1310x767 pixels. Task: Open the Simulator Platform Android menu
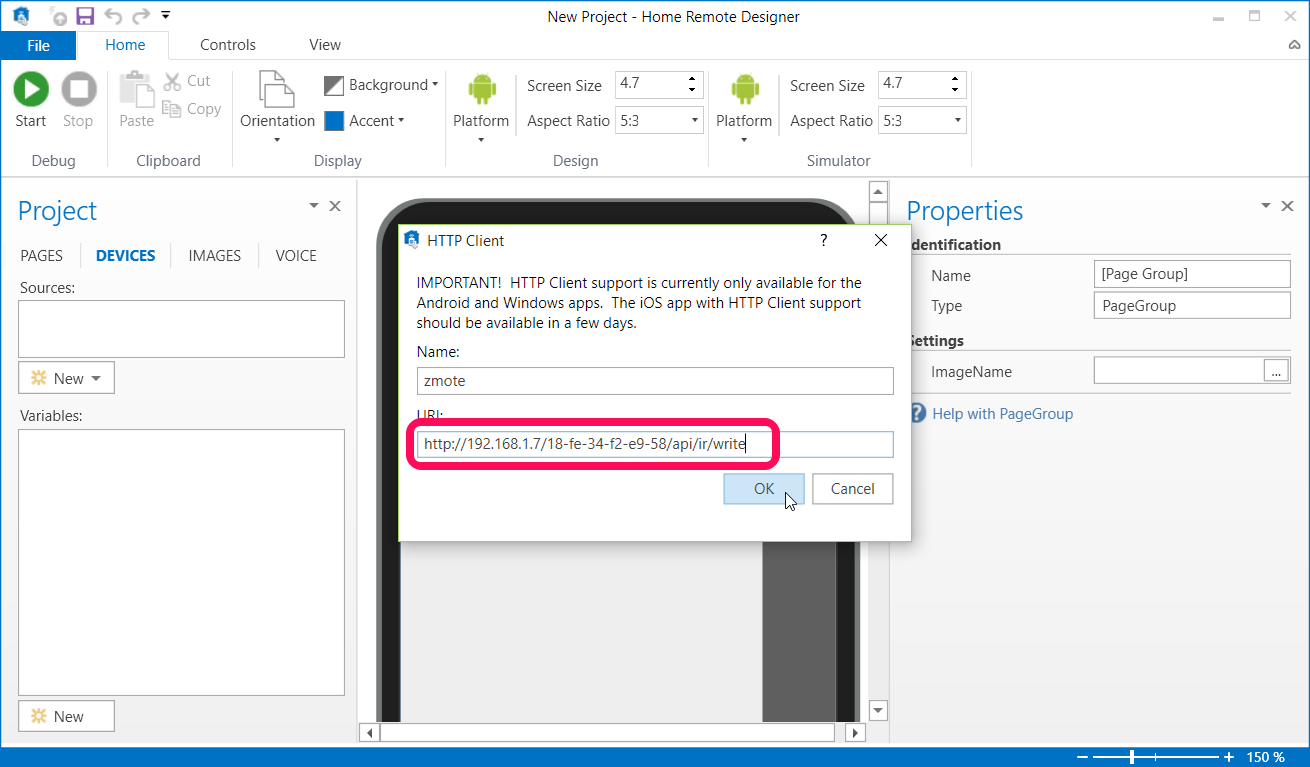pos(744,106)
